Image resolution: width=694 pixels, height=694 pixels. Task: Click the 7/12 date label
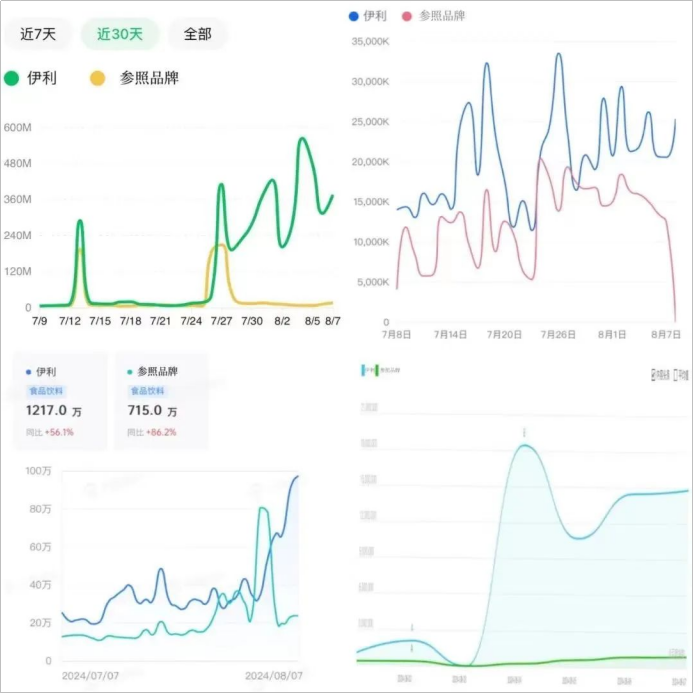70,321
